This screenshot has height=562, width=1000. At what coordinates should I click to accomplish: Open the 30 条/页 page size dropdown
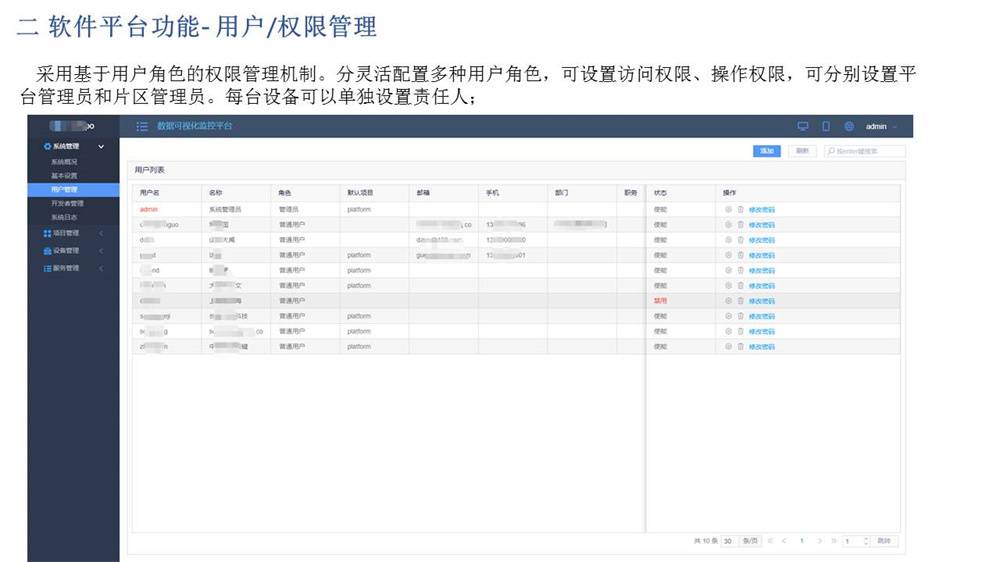click(x=740, y=541)
